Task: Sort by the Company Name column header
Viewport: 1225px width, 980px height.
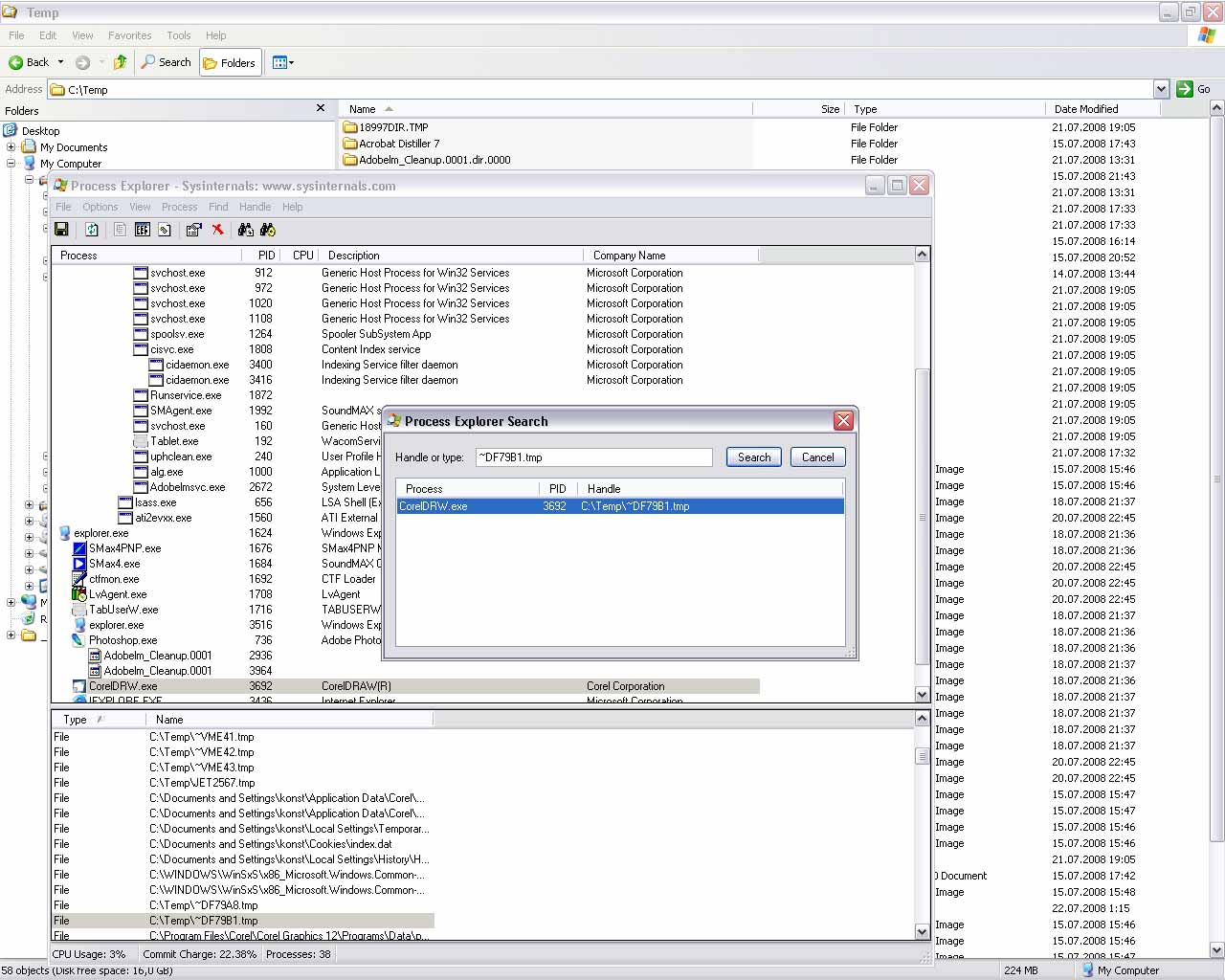Action: 670,256
